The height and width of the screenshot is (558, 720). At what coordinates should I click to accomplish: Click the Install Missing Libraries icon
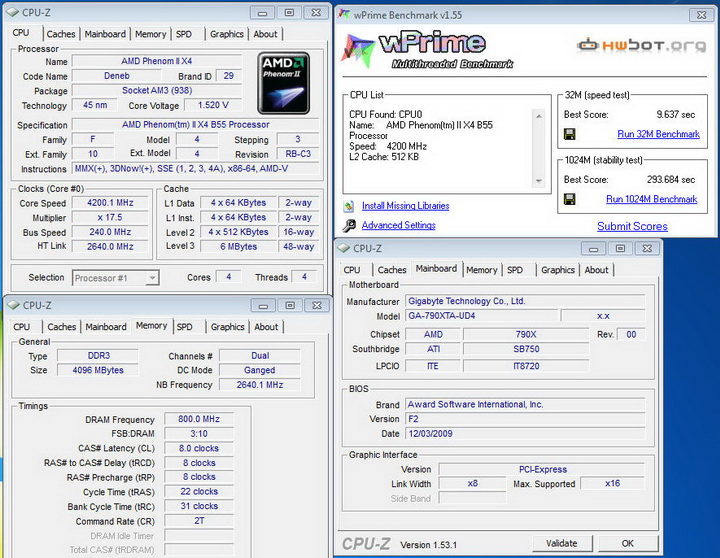(349, 206)
